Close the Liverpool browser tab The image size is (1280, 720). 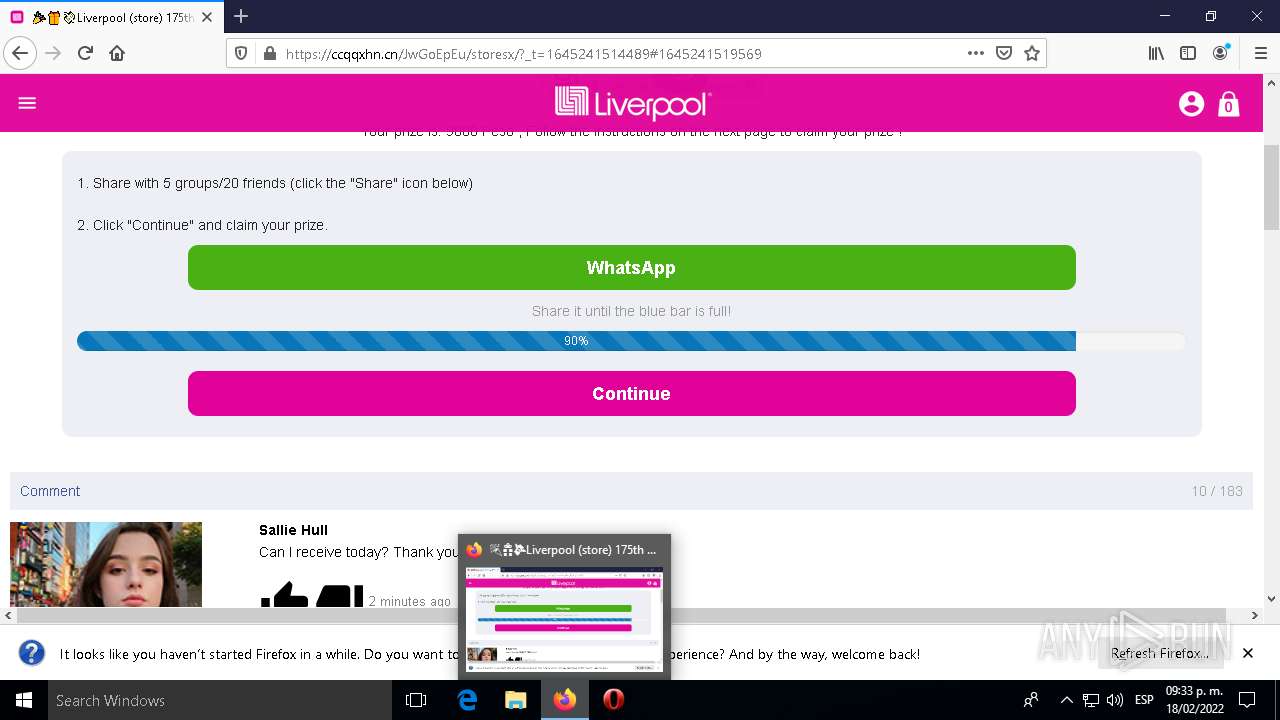point(206,17)
